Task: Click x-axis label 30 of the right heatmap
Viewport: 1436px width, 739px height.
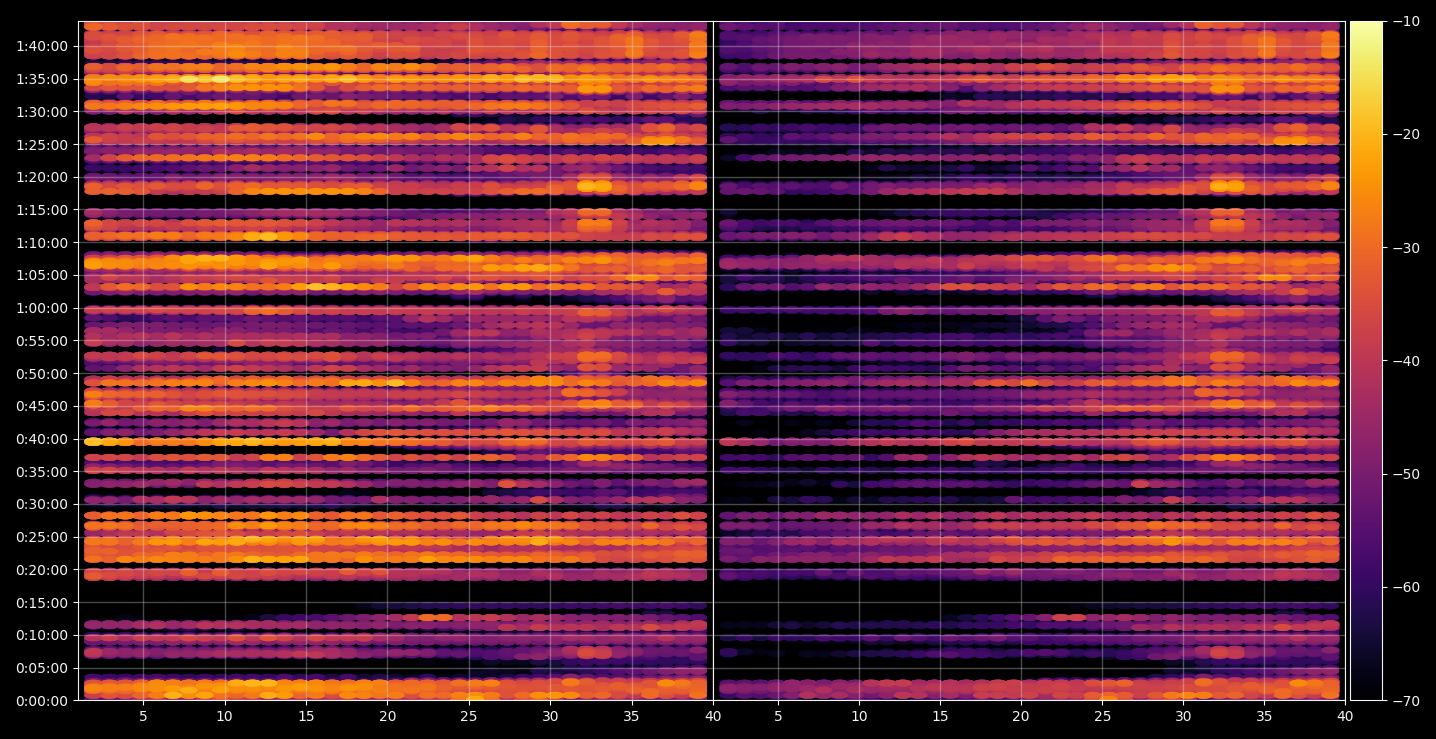Action: click(x=1184, y=716)
